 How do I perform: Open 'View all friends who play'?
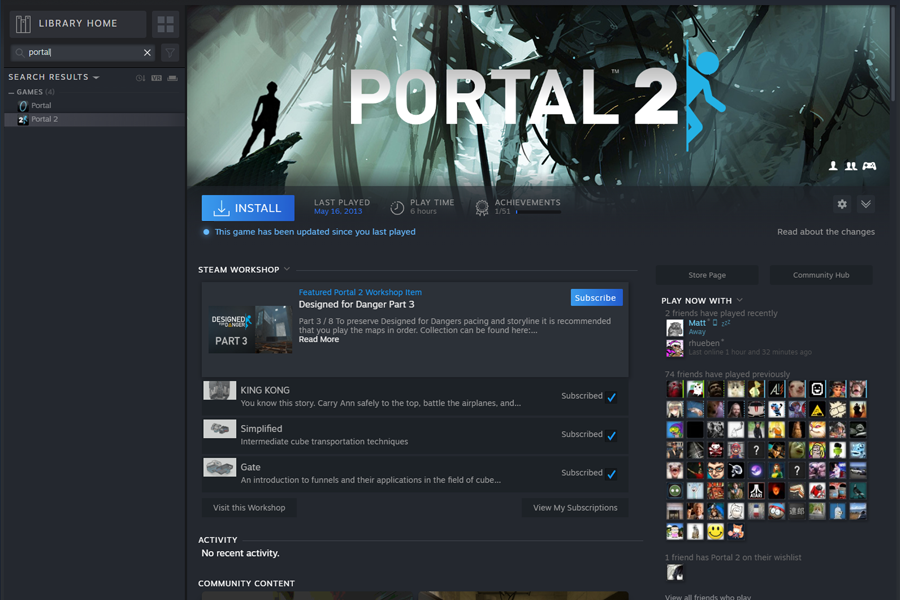[708, 597]
